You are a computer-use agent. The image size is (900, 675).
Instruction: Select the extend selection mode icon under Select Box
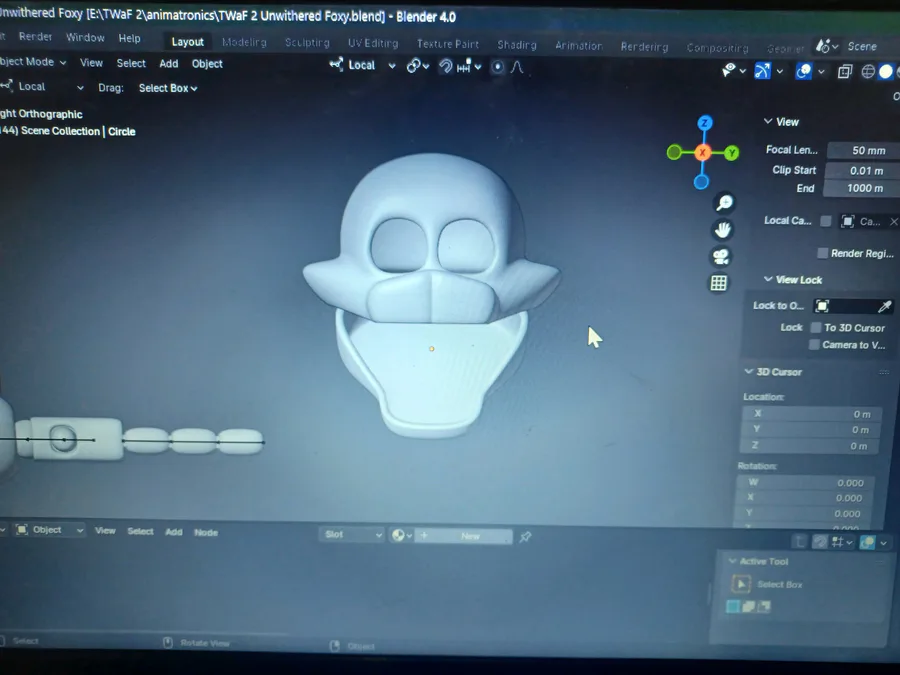(x=748, y=607)
